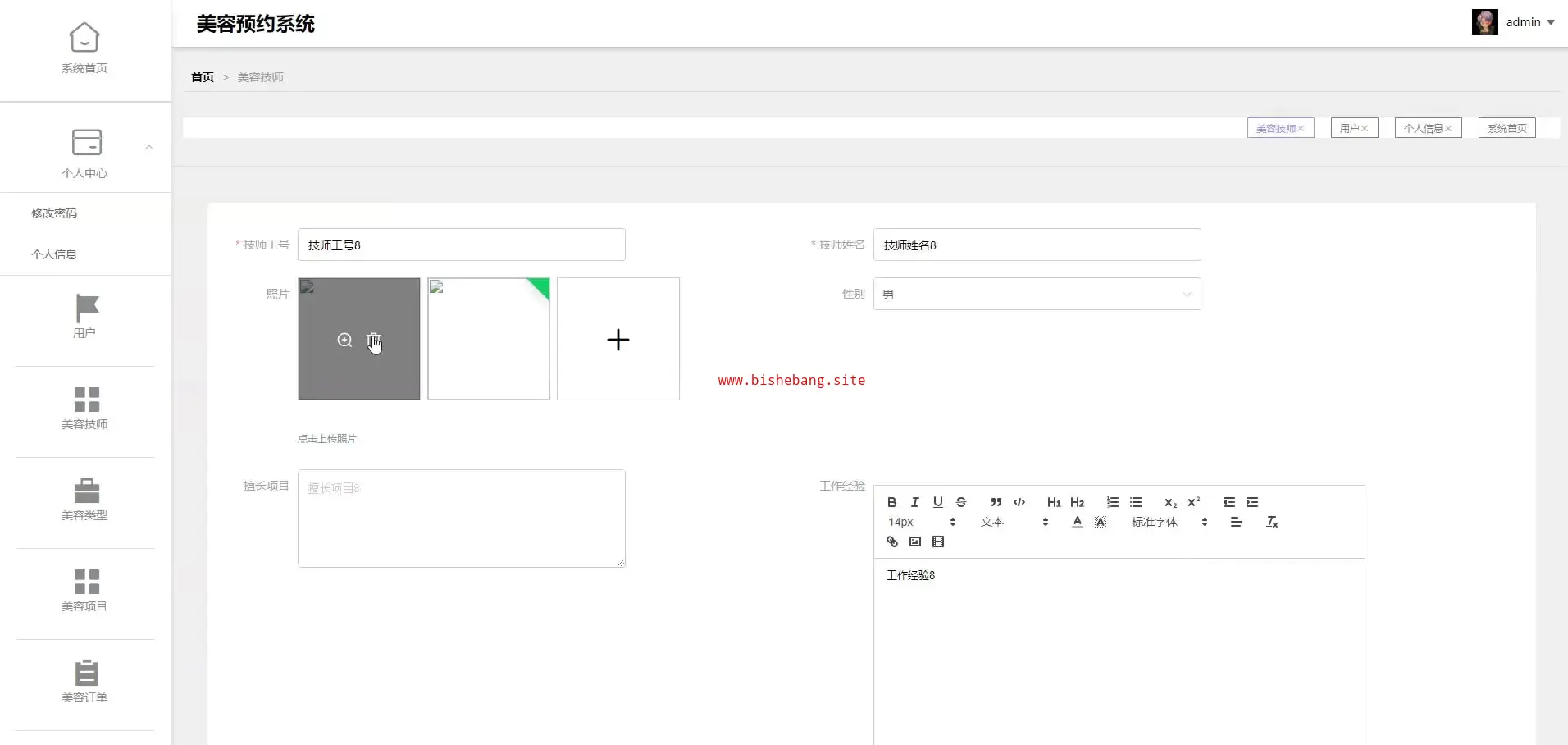Open the 用户 section in the sidebar
Viewport: 1568px width, 745px height.
(x=84, y=316)
